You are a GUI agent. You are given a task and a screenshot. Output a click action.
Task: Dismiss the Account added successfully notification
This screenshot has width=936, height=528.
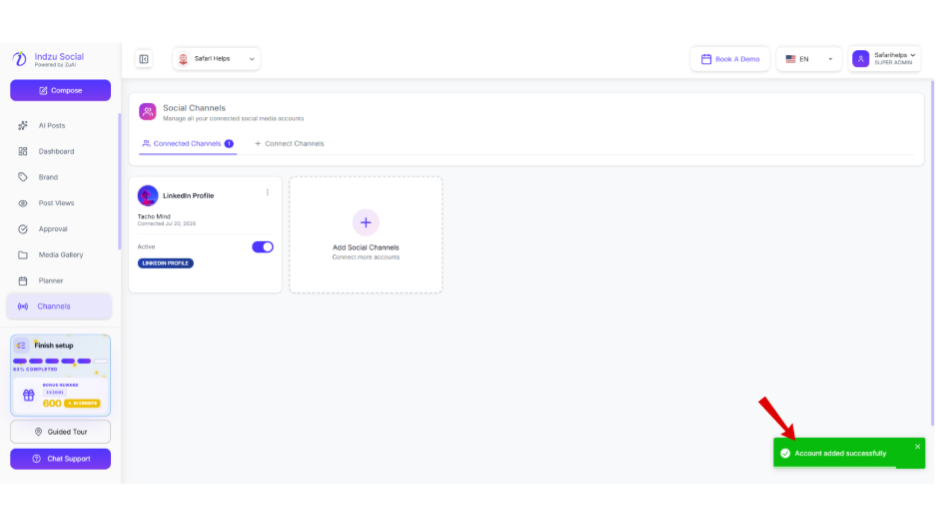917,447
